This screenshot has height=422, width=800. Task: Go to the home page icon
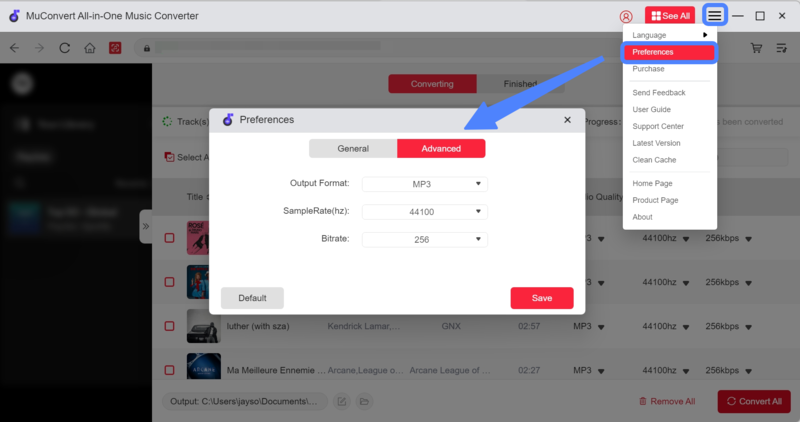(90, 48)
